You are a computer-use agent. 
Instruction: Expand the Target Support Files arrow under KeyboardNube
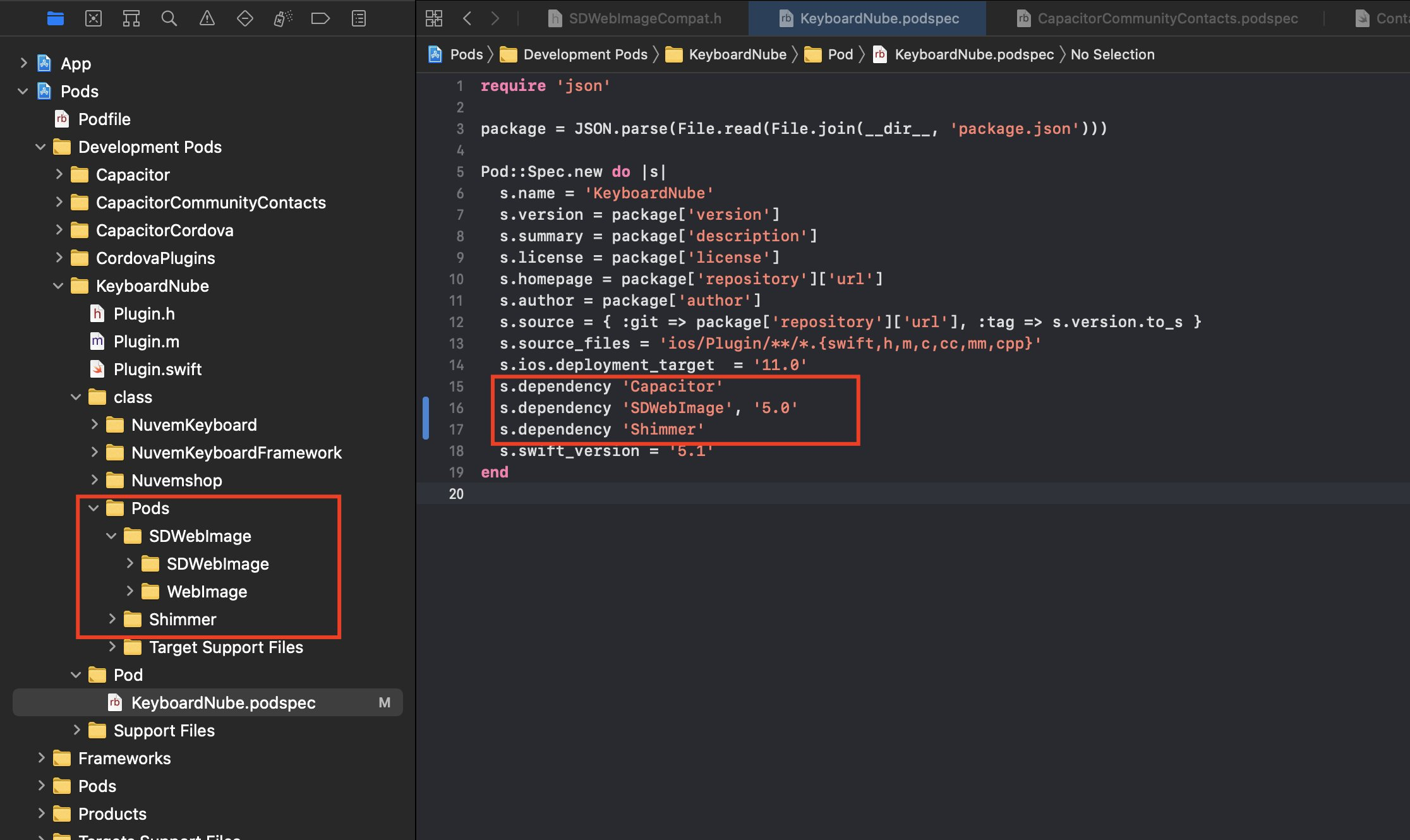tap(112, 647)
